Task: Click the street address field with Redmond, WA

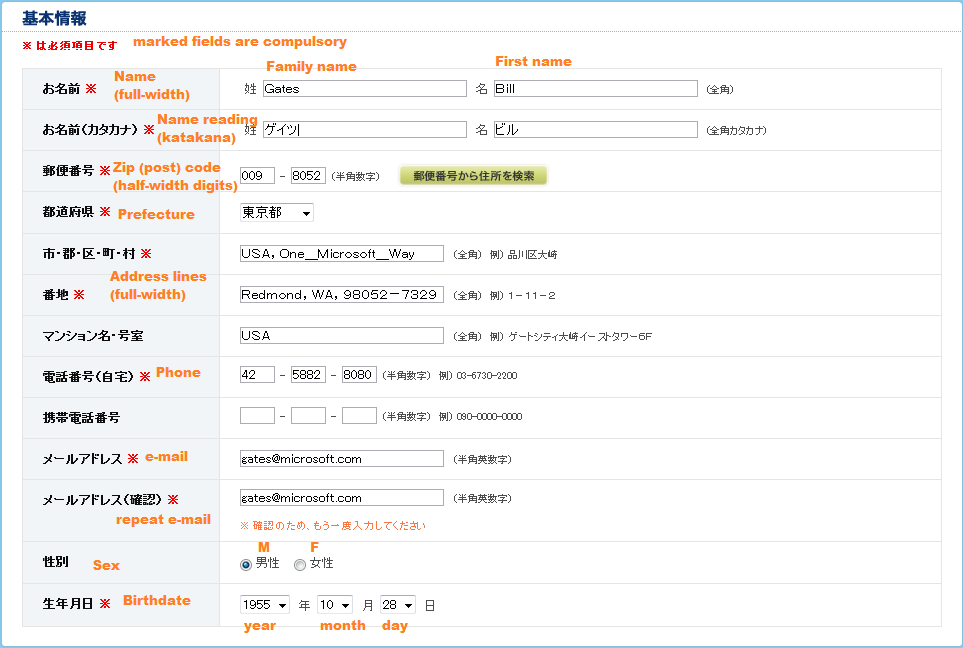Action: [x=341, y=295]
